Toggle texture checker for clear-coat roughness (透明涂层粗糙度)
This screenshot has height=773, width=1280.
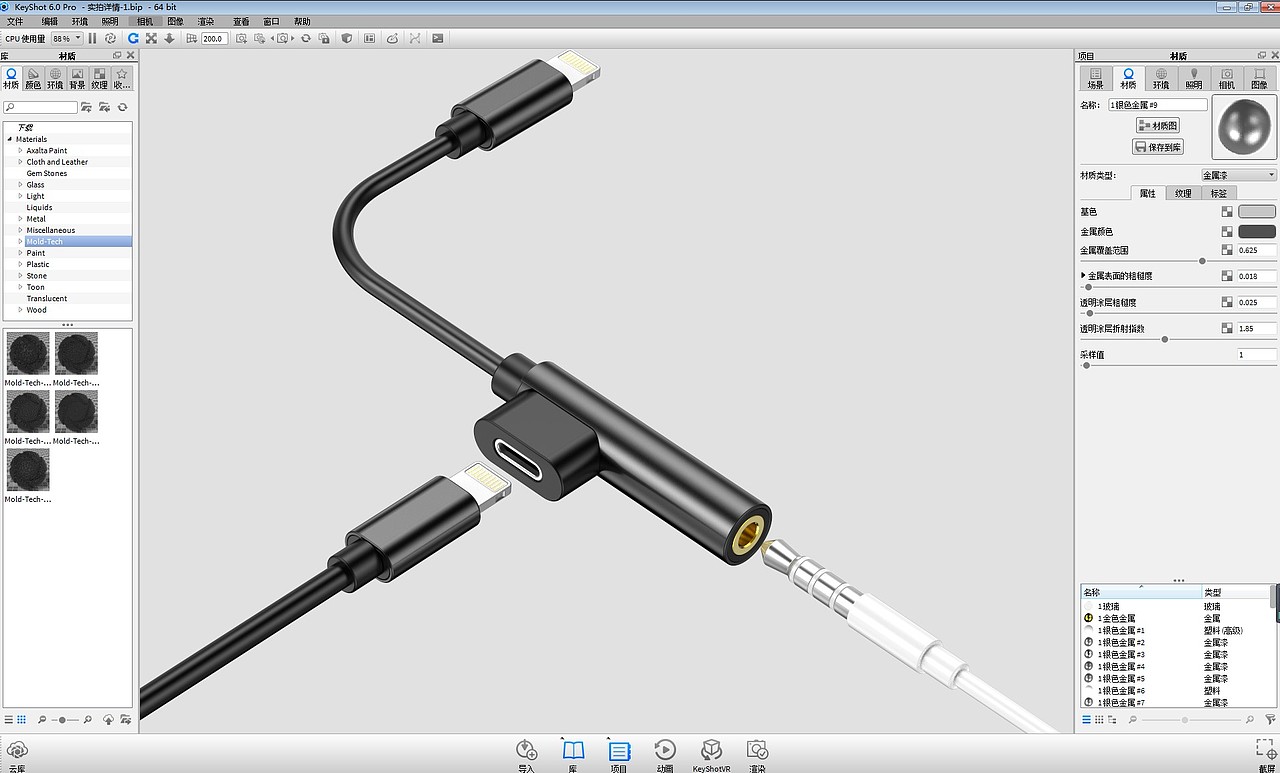coord(1227,302)
